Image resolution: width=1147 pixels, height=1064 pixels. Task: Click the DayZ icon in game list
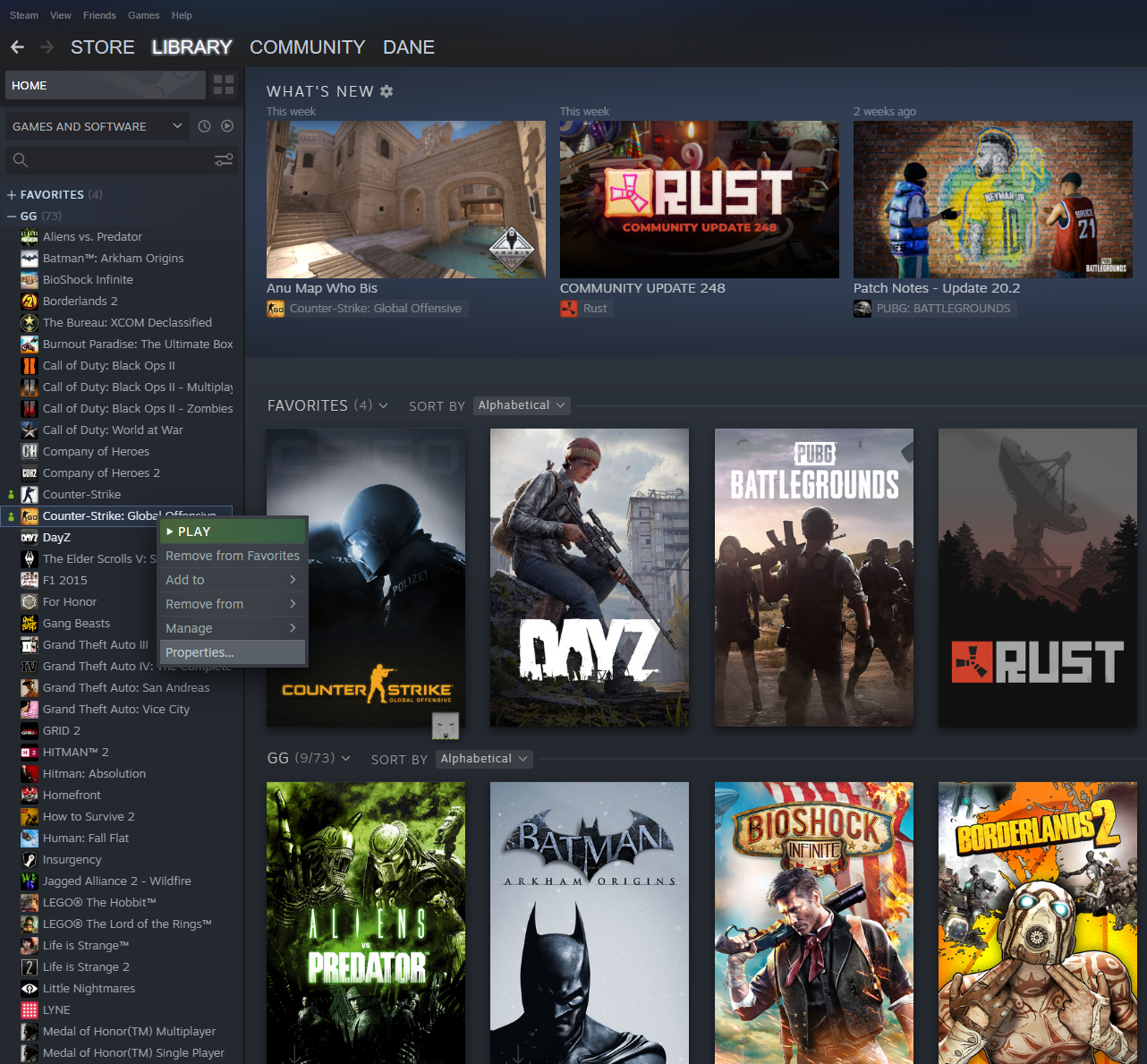pyautogui.click(x=30, y=537)
